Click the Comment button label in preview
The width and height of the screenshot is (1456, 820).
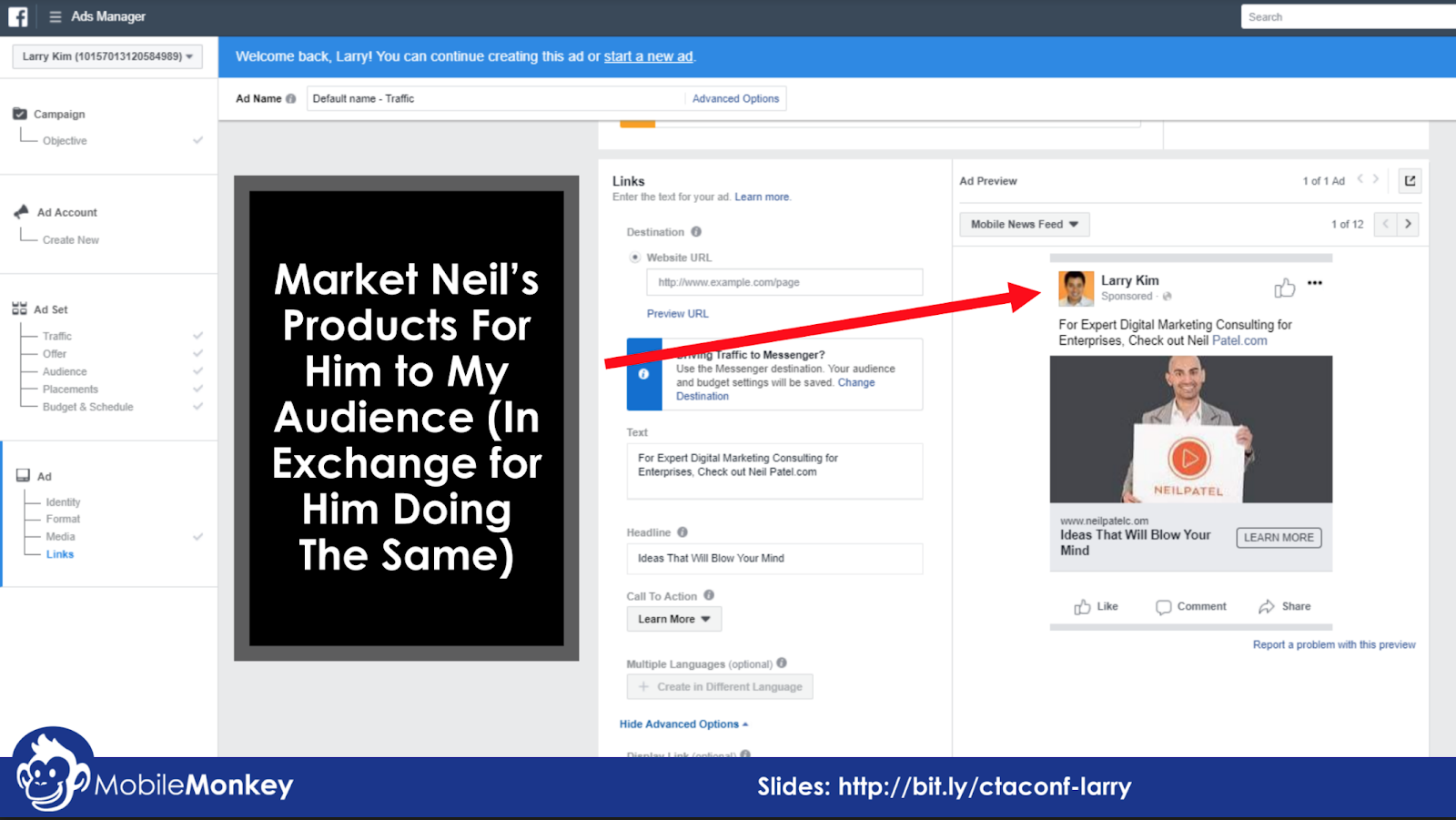tap(1201, 606)
